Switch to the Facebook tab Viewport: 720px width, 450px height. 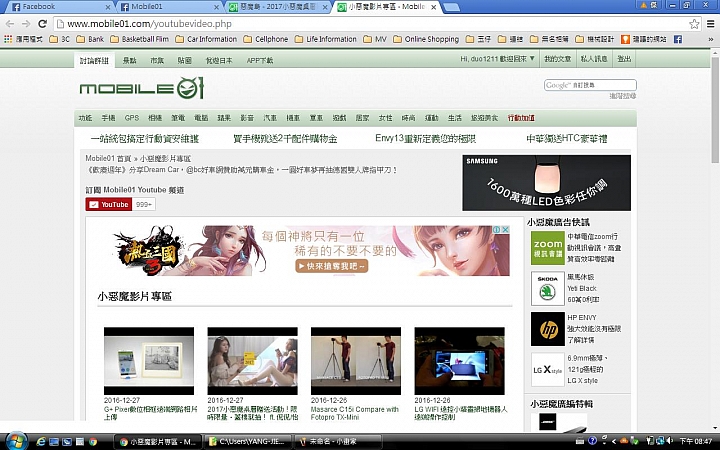(61, 7)
